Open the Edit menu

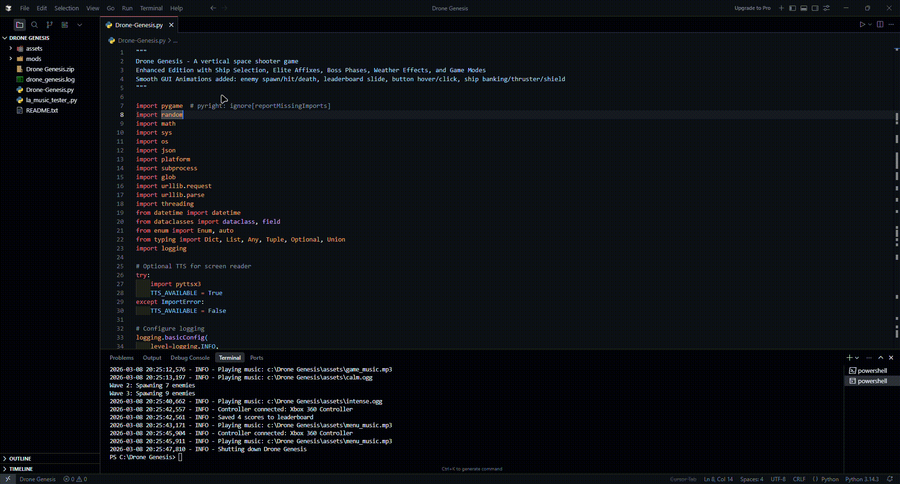click(x=42, y=8)
